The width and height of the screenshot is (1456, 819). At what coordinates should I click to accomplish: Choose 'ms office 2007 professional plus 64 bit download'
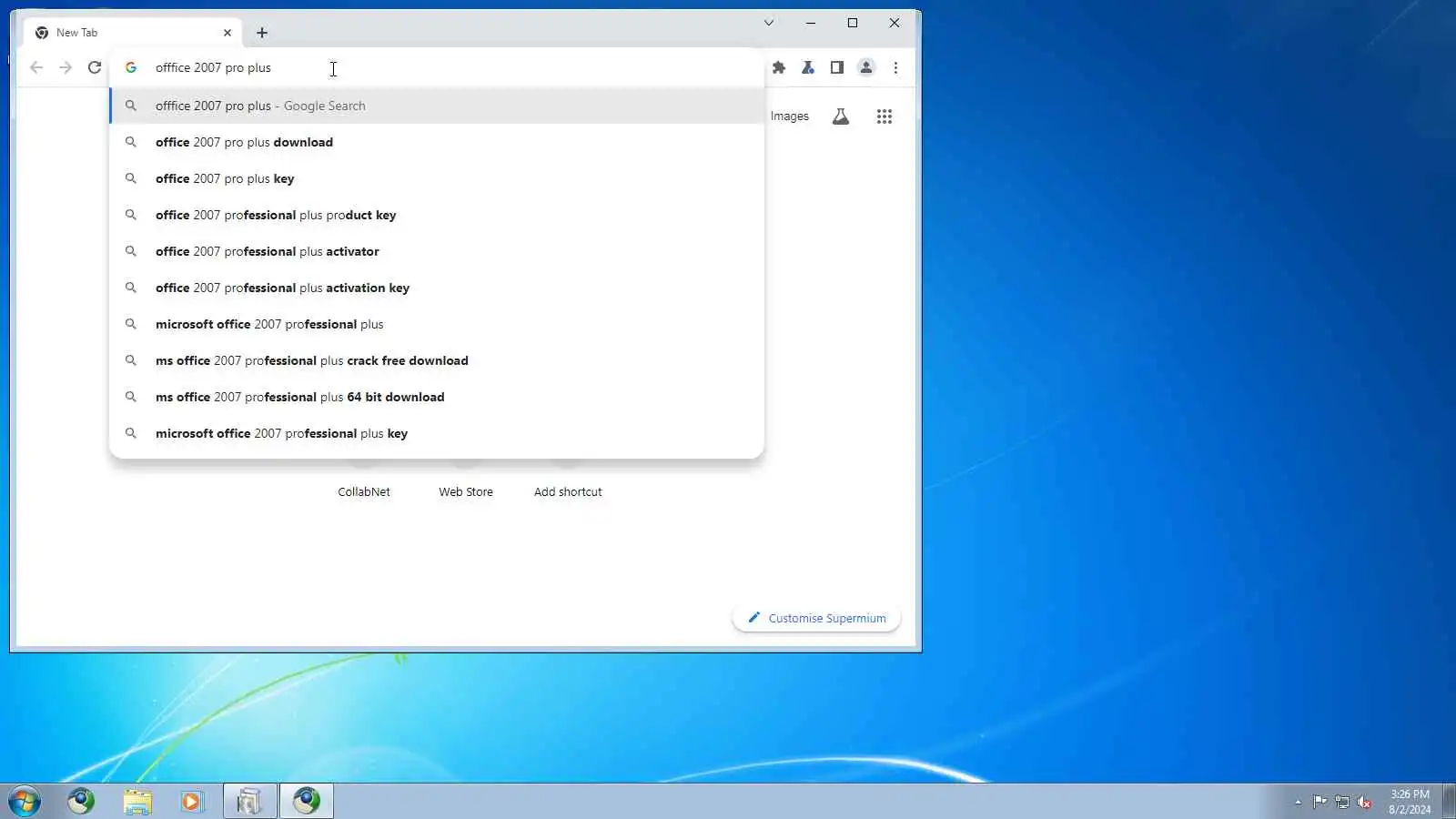click(437, 397)
